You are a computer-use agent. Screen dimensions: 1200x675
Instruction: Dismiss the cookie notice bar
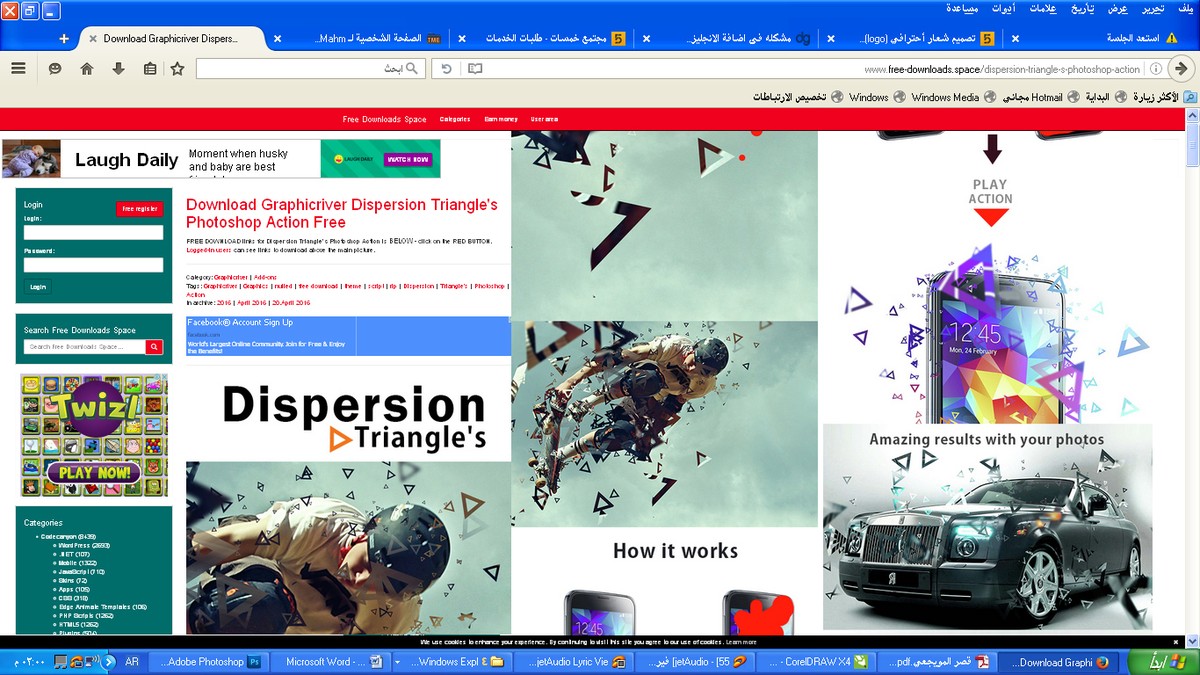1175,642
